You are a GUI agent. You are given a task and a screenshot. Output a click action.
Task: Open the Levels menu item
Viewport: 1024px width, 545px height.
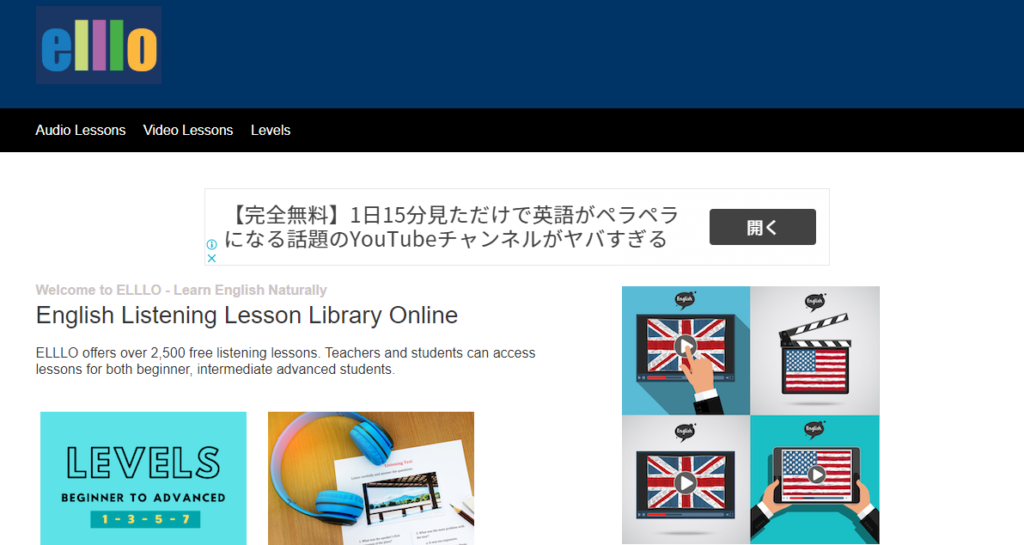click(270, 130)
